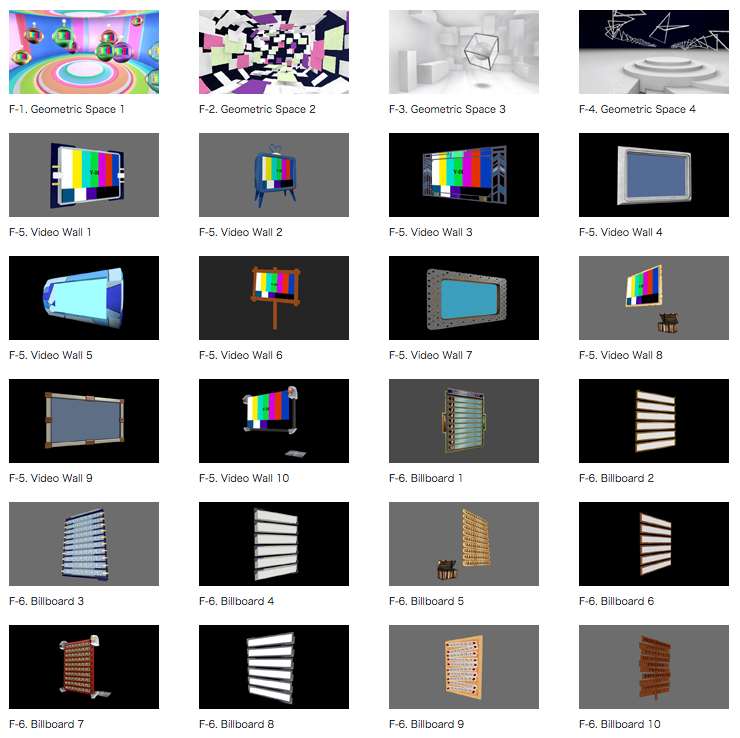Open the Geometric Space 2 thumbnail
The height and width of the screenshot is (738, 740).
274,52
